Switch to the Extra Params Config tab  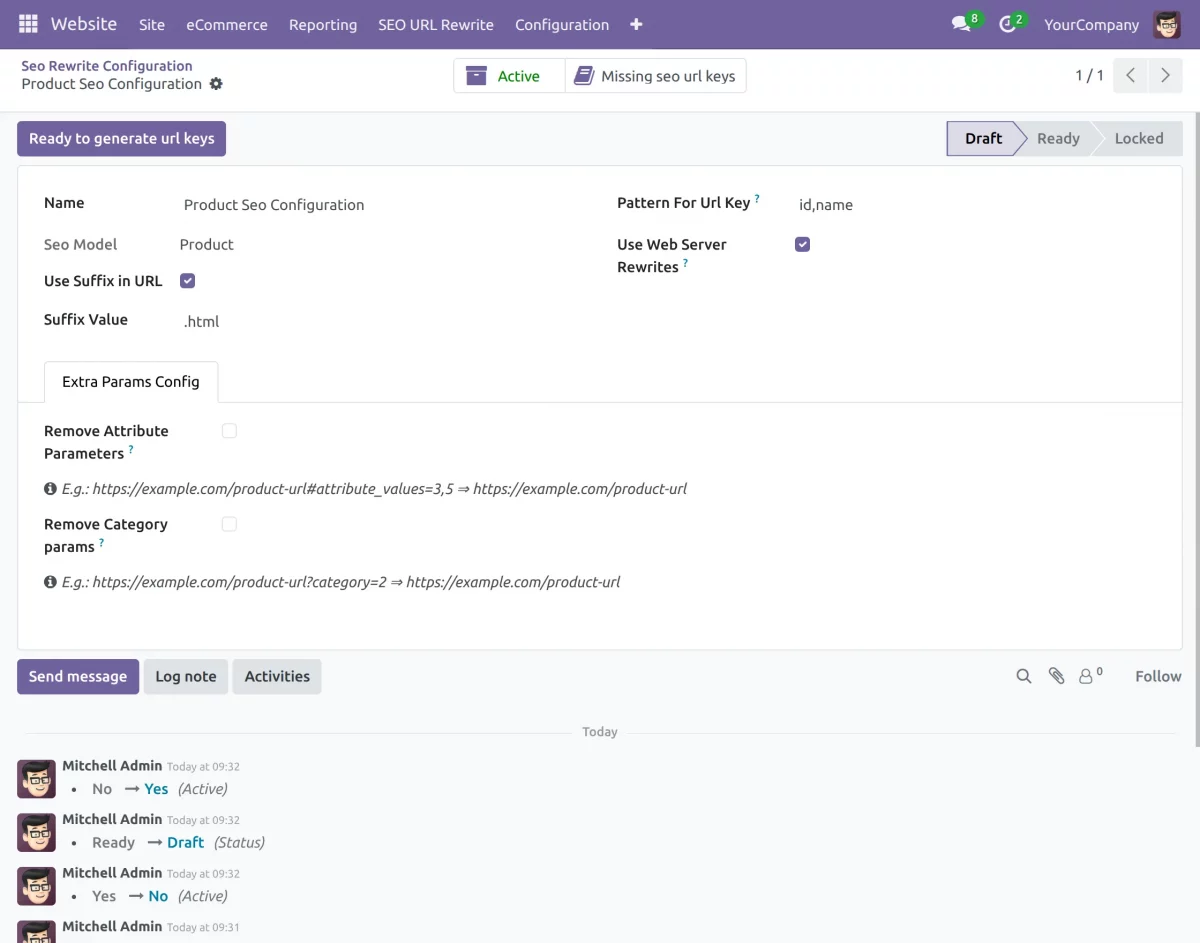click(130, 382)
